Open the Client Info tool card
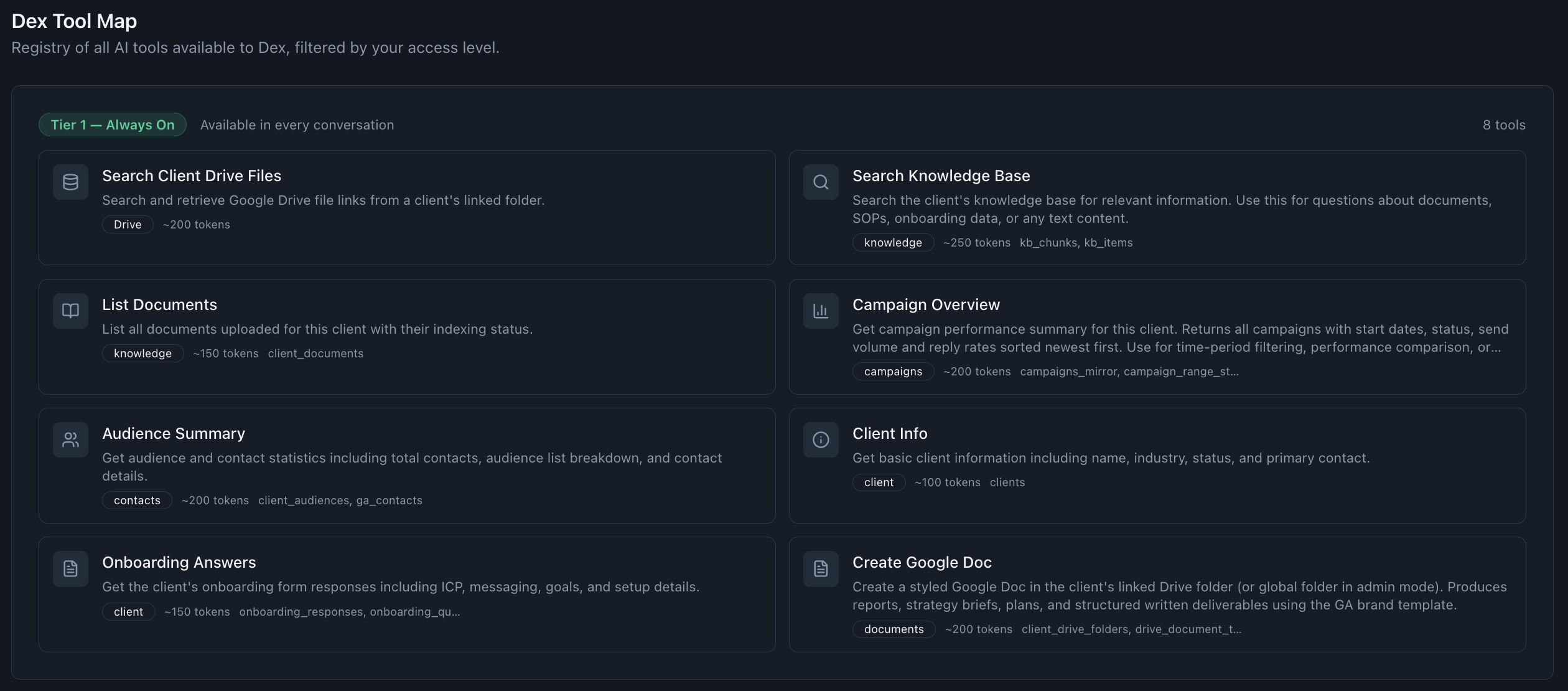The image size is (1568, 691). point(1158,466)
